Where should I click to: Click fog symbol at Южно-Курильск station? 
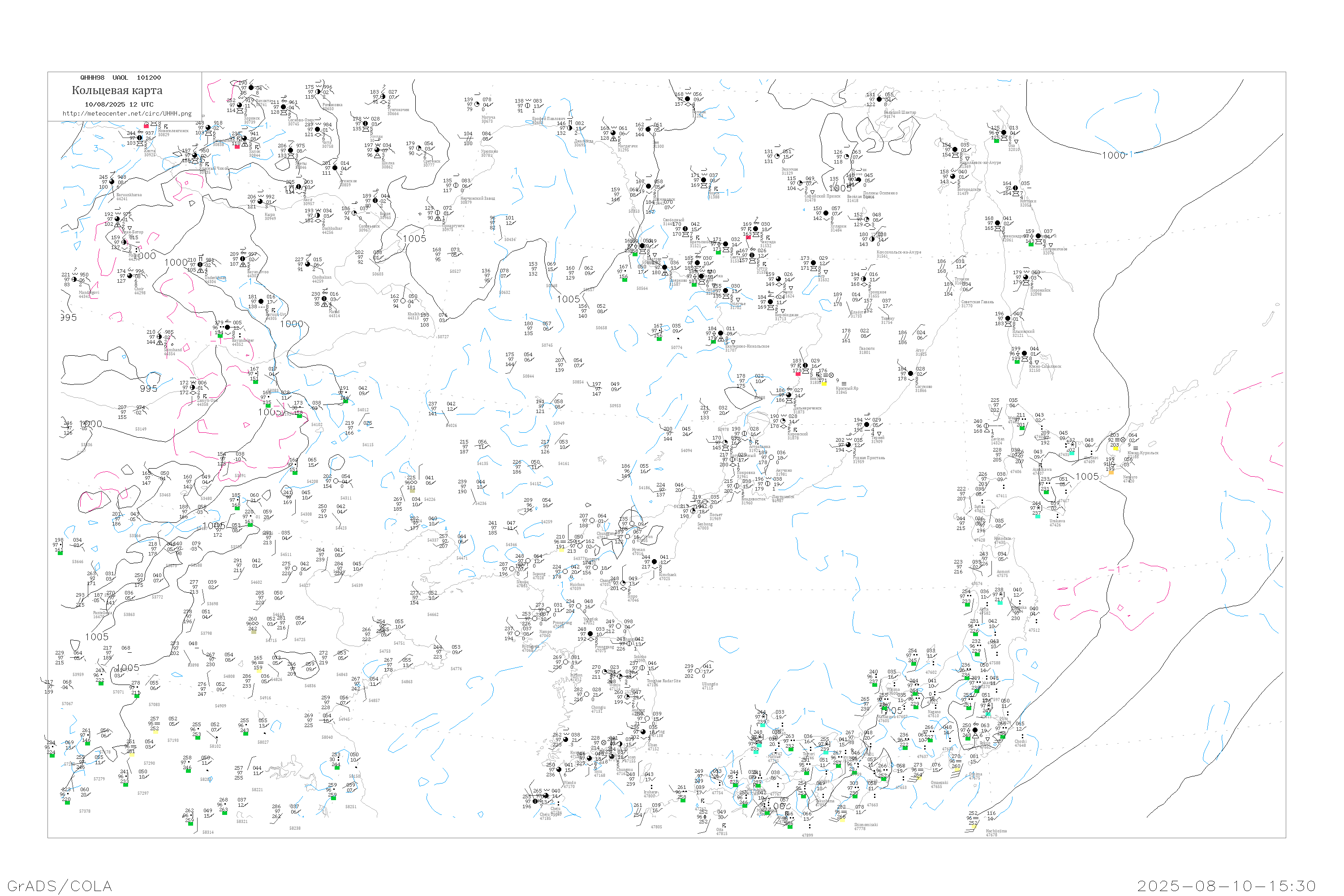click(x=1117, y=440)
